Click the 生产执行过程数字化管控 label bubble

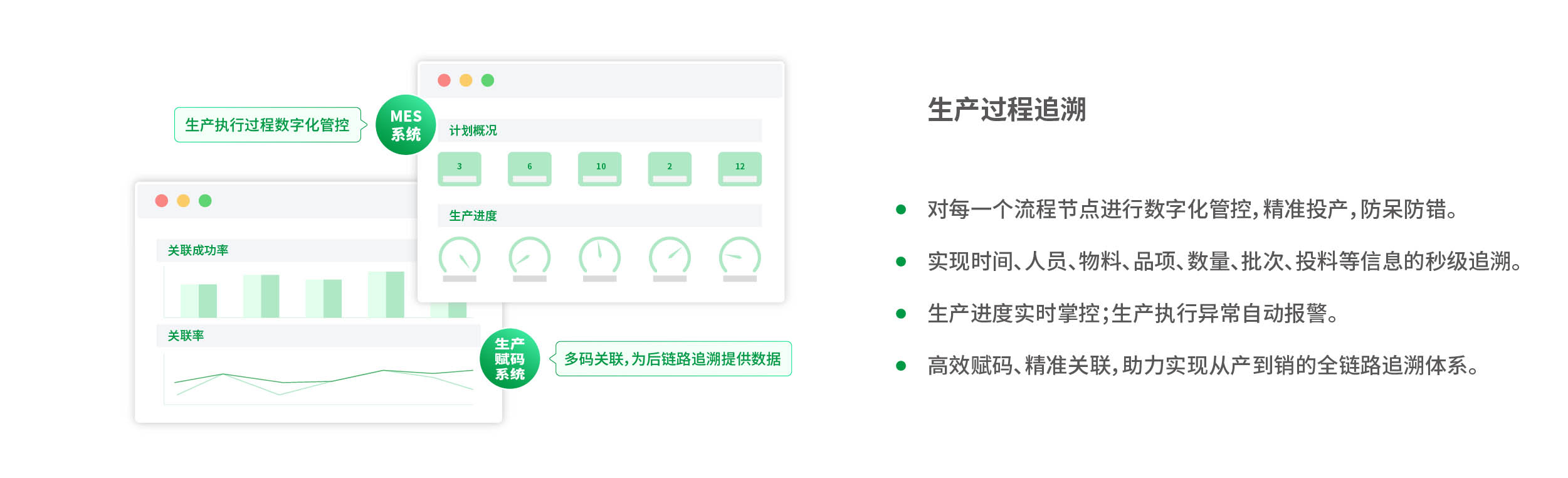tap(268, 125)
